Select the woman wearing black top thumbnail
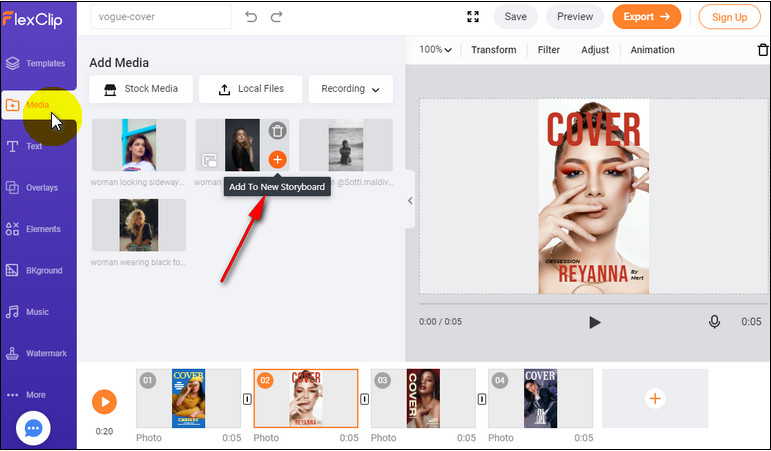This screenshot has height=451, width=771. point(139,225)
